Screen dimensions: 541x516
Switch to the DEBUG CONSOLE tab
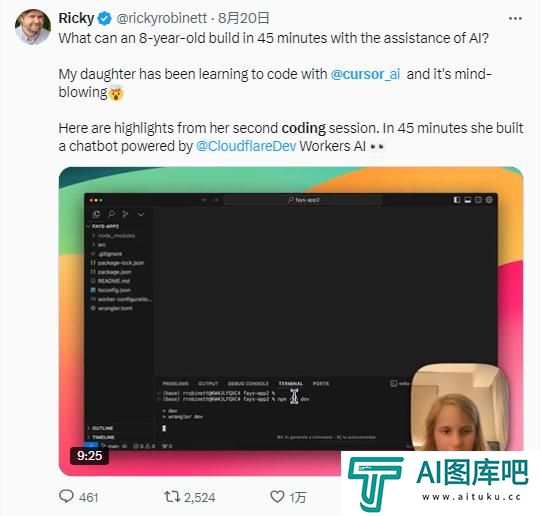(x=248, y=384)
